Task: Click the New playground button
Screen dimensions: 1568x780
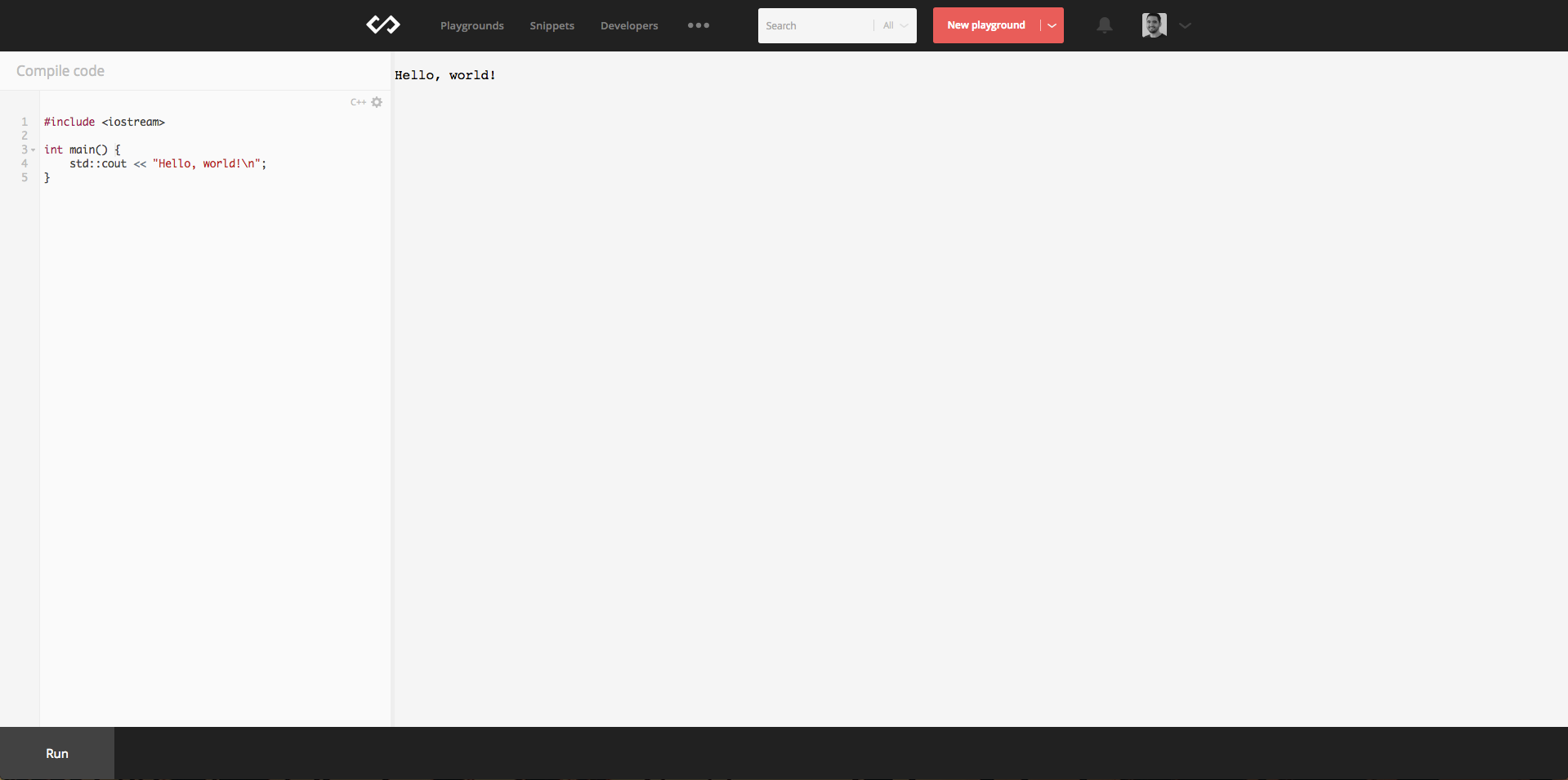Action: tap(985, 25)
